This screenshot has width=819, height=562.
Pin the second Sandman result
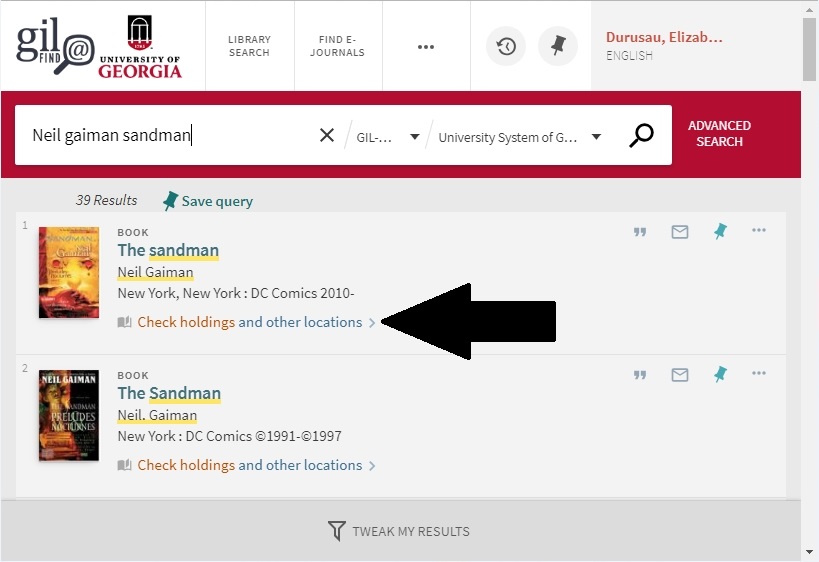(720, 374)
